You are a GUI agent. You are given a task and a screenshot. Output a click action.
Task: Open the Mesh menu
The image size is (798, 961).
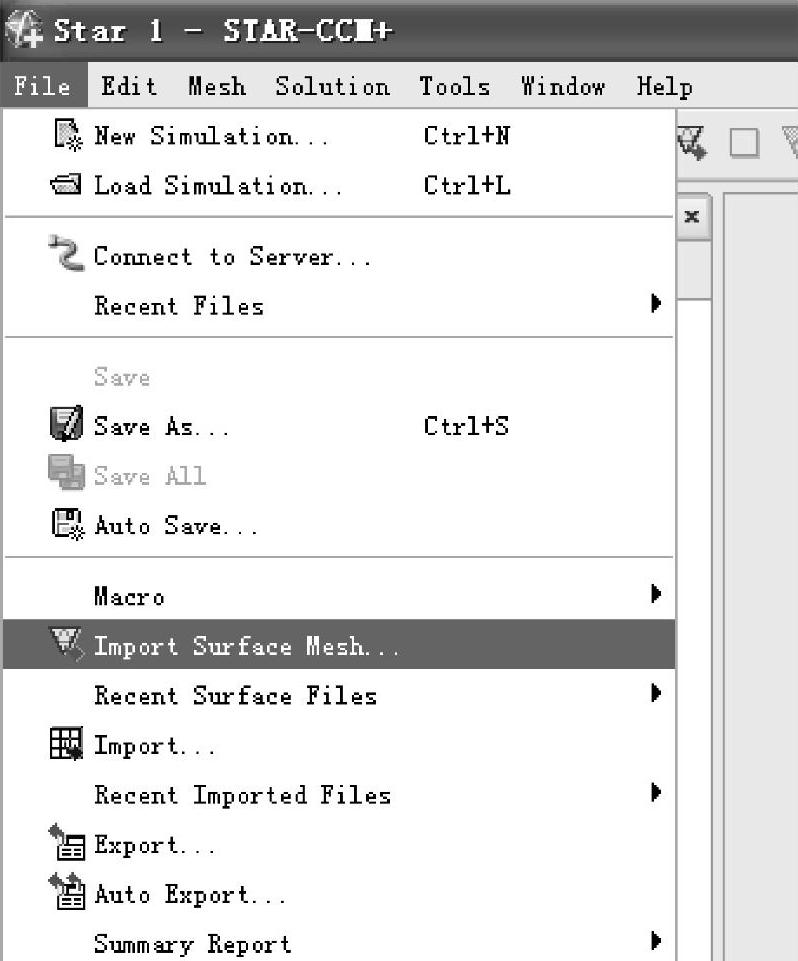click(x=217, y=86)
